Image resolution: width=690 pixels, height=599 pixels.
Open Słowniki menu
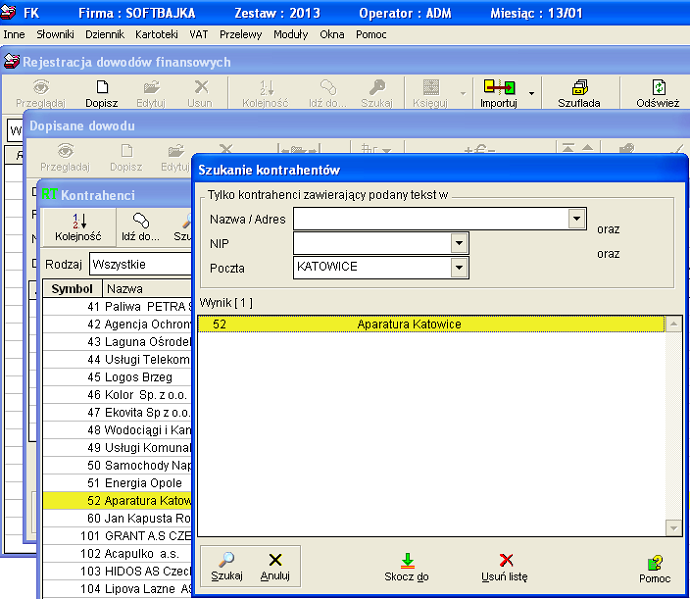click(x=55, y=34)
